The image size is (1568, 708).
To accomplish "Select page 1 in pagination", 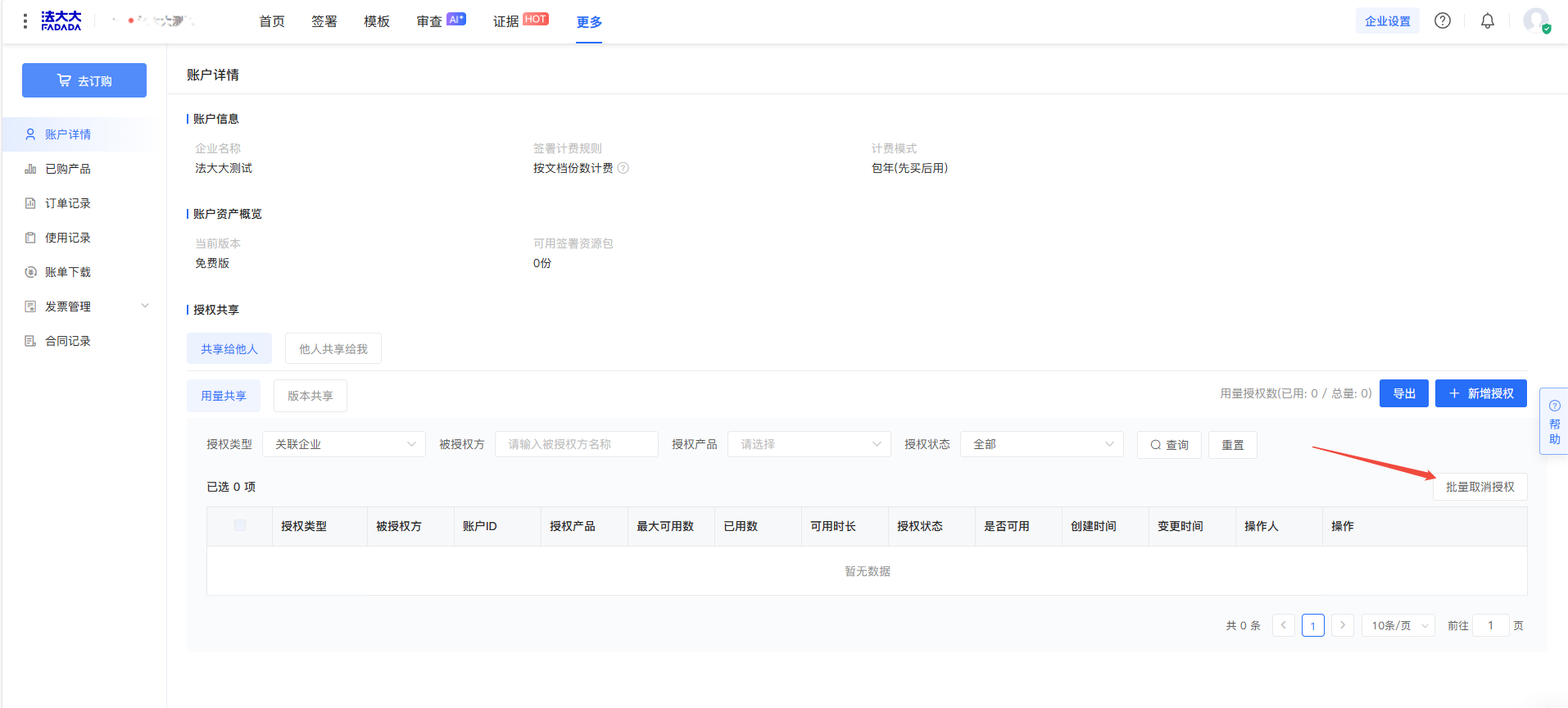I will tap(1313, 625).
